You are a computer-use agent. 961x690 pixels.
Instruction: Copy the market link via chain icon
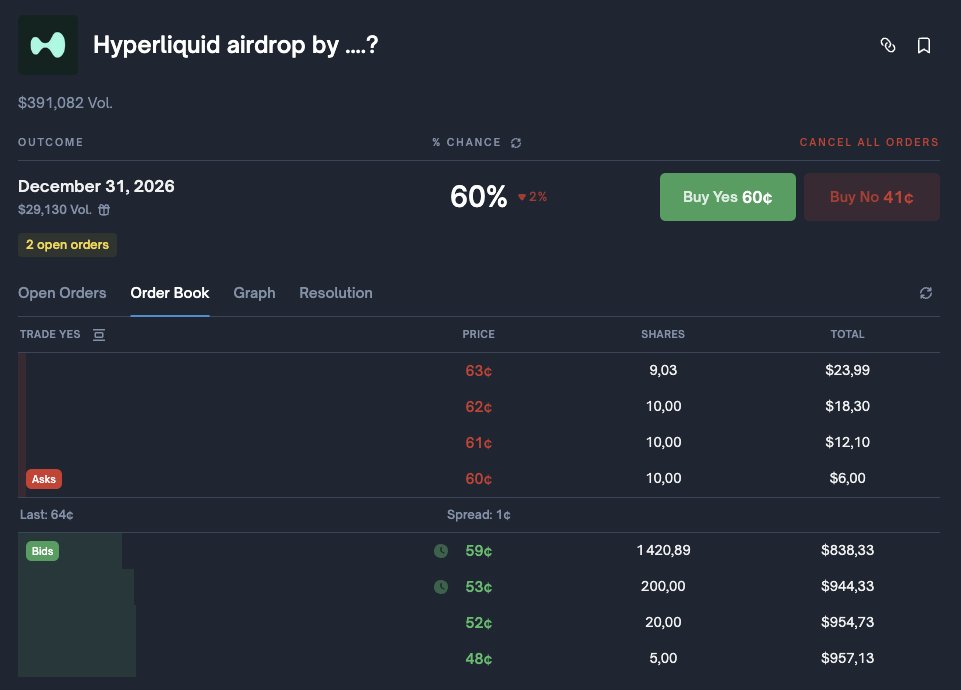coord(887,45)
